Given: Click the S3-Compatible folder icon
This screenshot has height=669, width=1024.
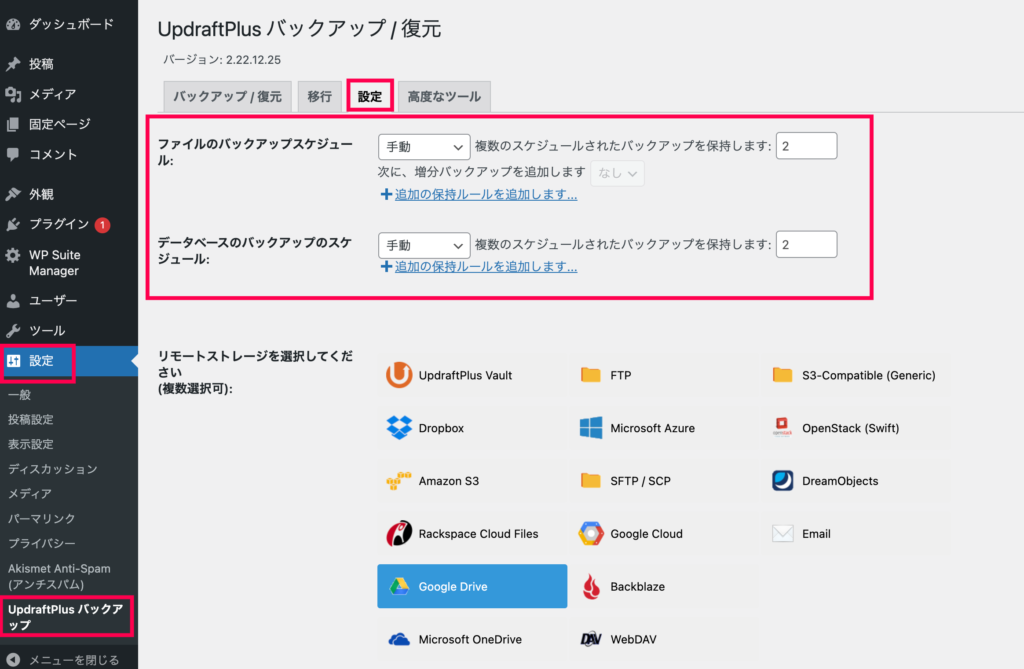Looking at the screenshot, I should [782, 375].
